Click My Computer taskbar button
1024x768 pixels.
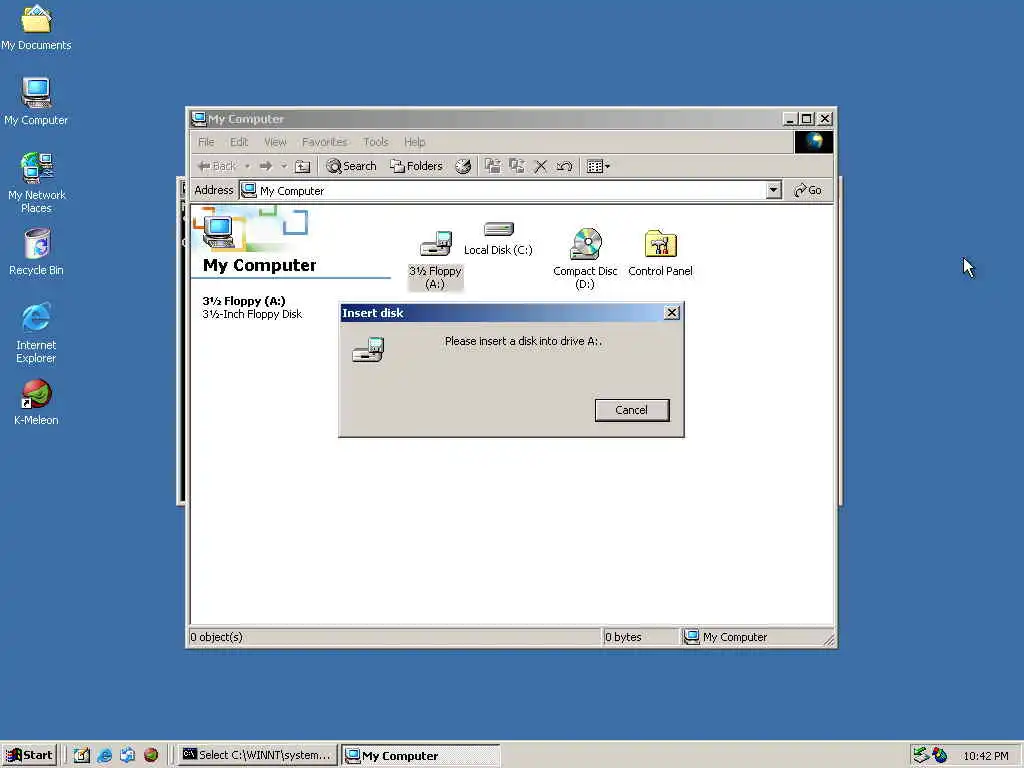[x=421, y=755]
